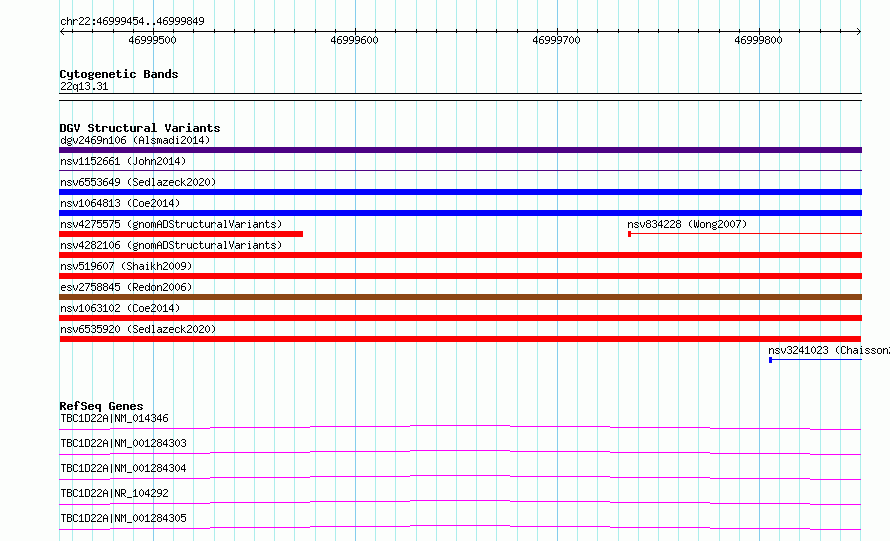Click the magenta TBC1D22A|NM_014346 gene line

point(460,427)
